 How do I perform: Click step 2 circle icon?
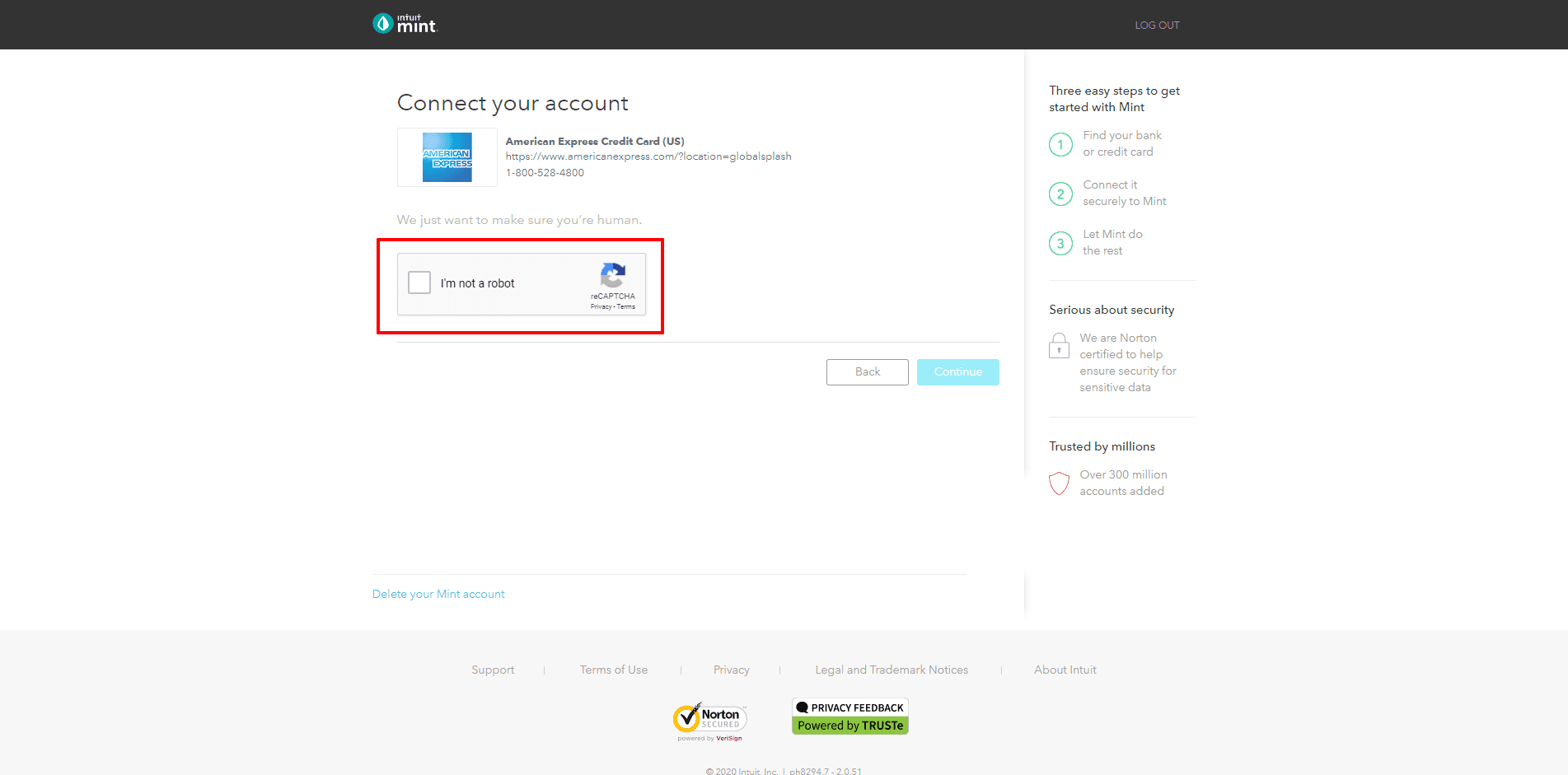[1060, 194]
